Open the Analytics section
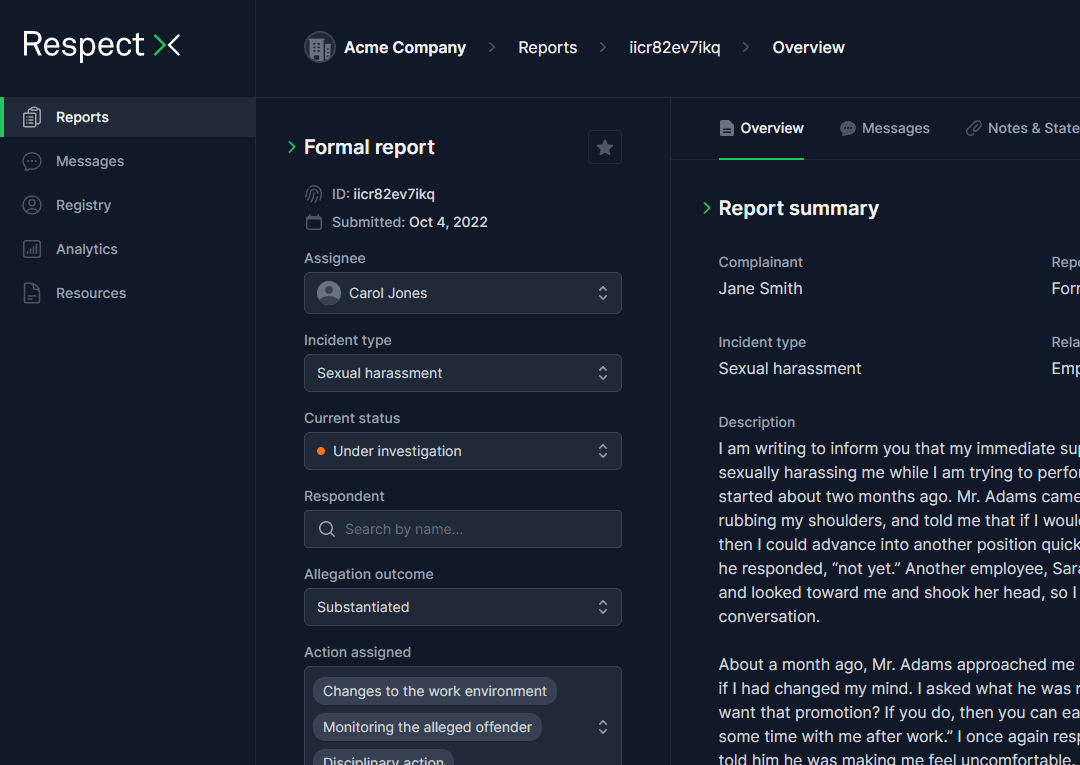This screenshot has height=765, width=1080. pyautogui.click(x=86, y=249)
